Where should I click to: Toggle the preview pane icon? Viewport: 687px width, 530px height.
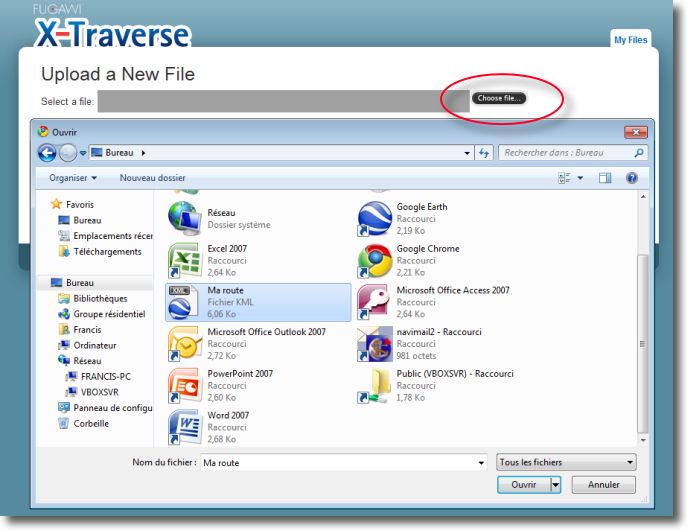(x=605, y=178)
